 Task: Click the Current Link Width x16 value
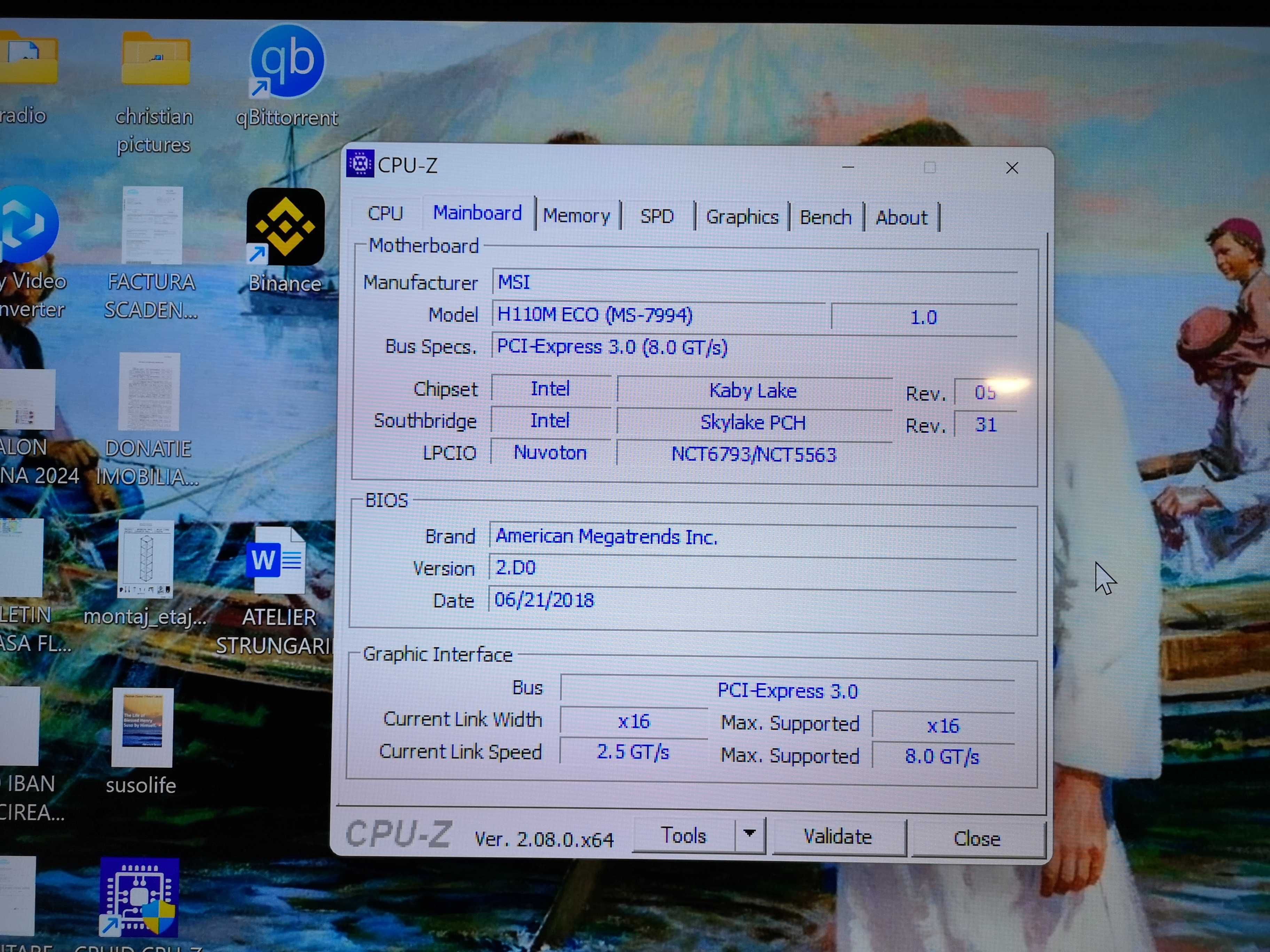(x=634, y=721)
